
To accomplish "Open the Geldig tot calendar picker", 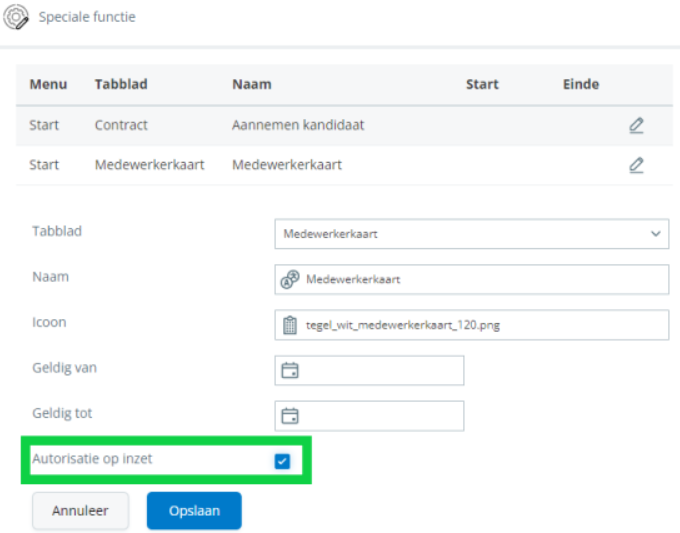I will (290, 416).
